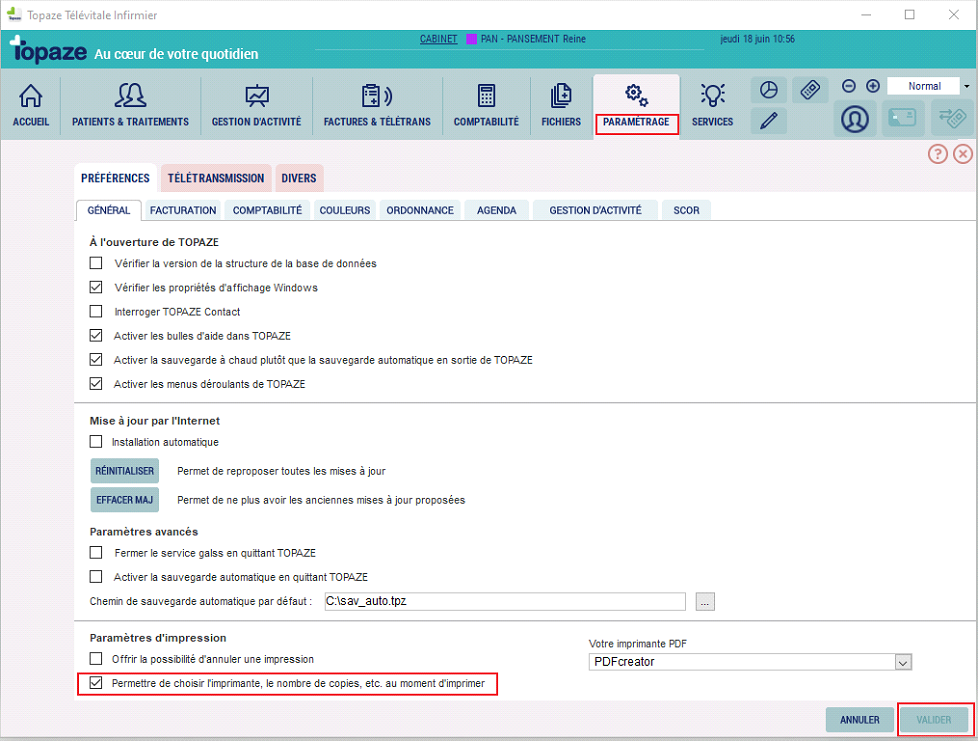The image size is (978, 741).
Task: Uncheck Vérifier les propriétés d'affichage Windows
Action: point(95,287)
